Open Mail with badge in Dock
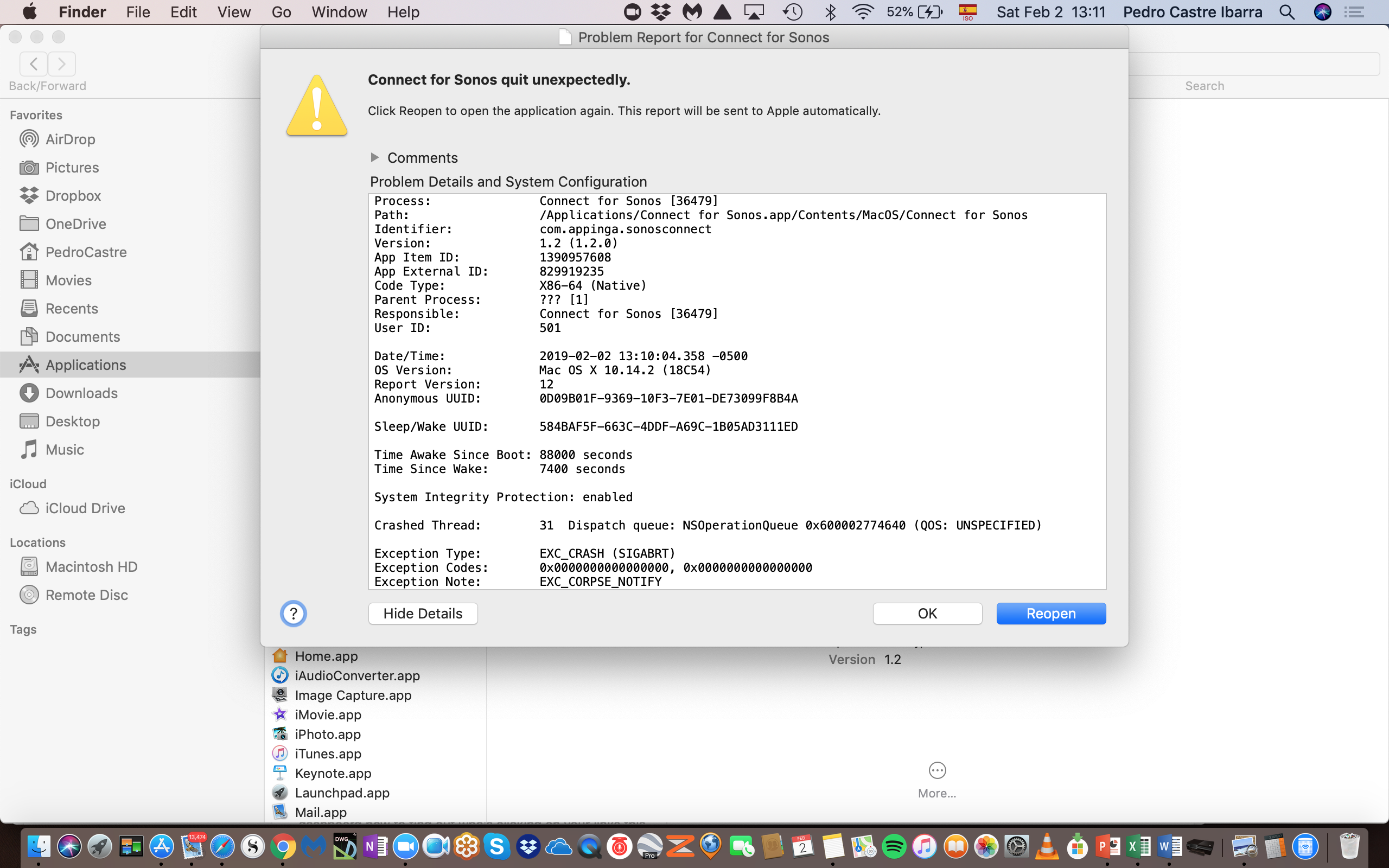Screen dimensions: 1389x868 click(x=192, y=846)
